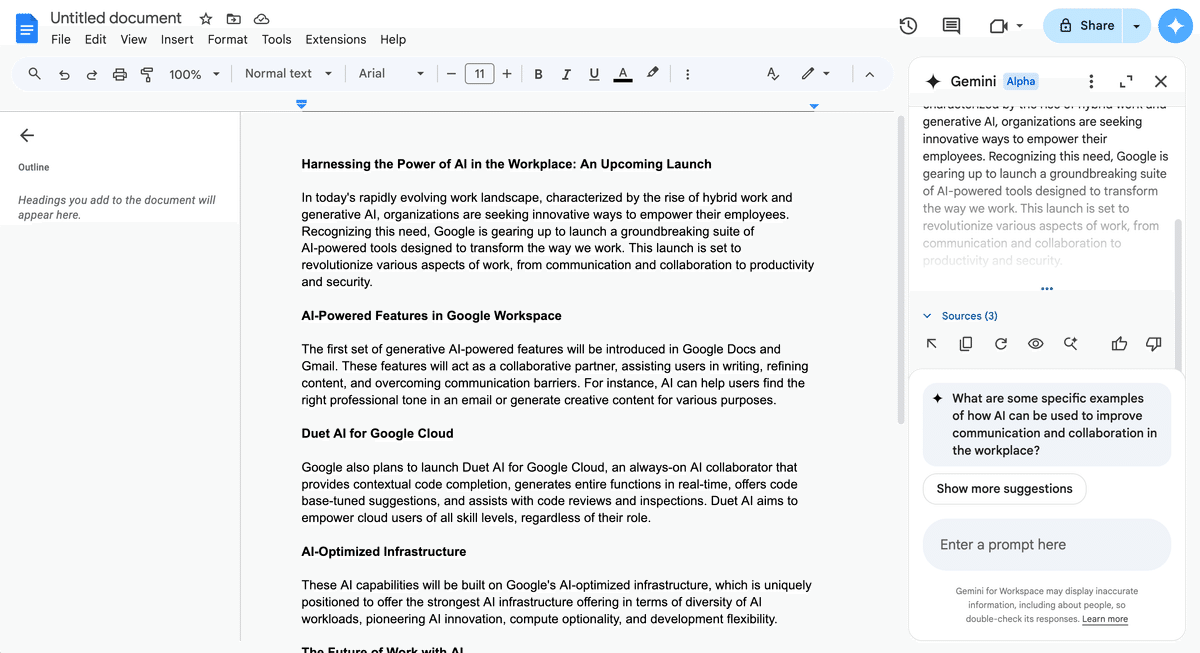Increase the font size
This screenshot has width=1200, height=653.
coord(507,74)
